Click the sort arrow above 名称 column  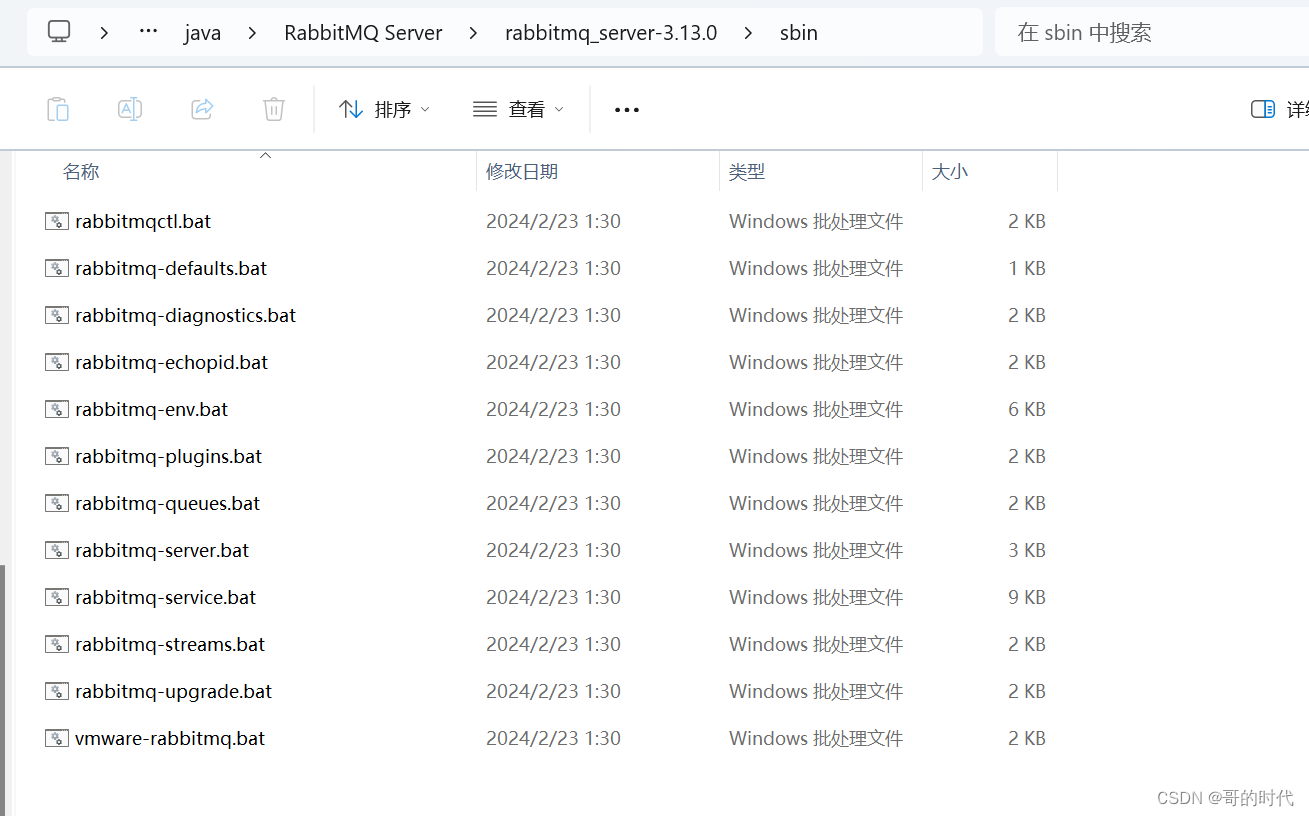pyautogui.click(x=265, y=156)
